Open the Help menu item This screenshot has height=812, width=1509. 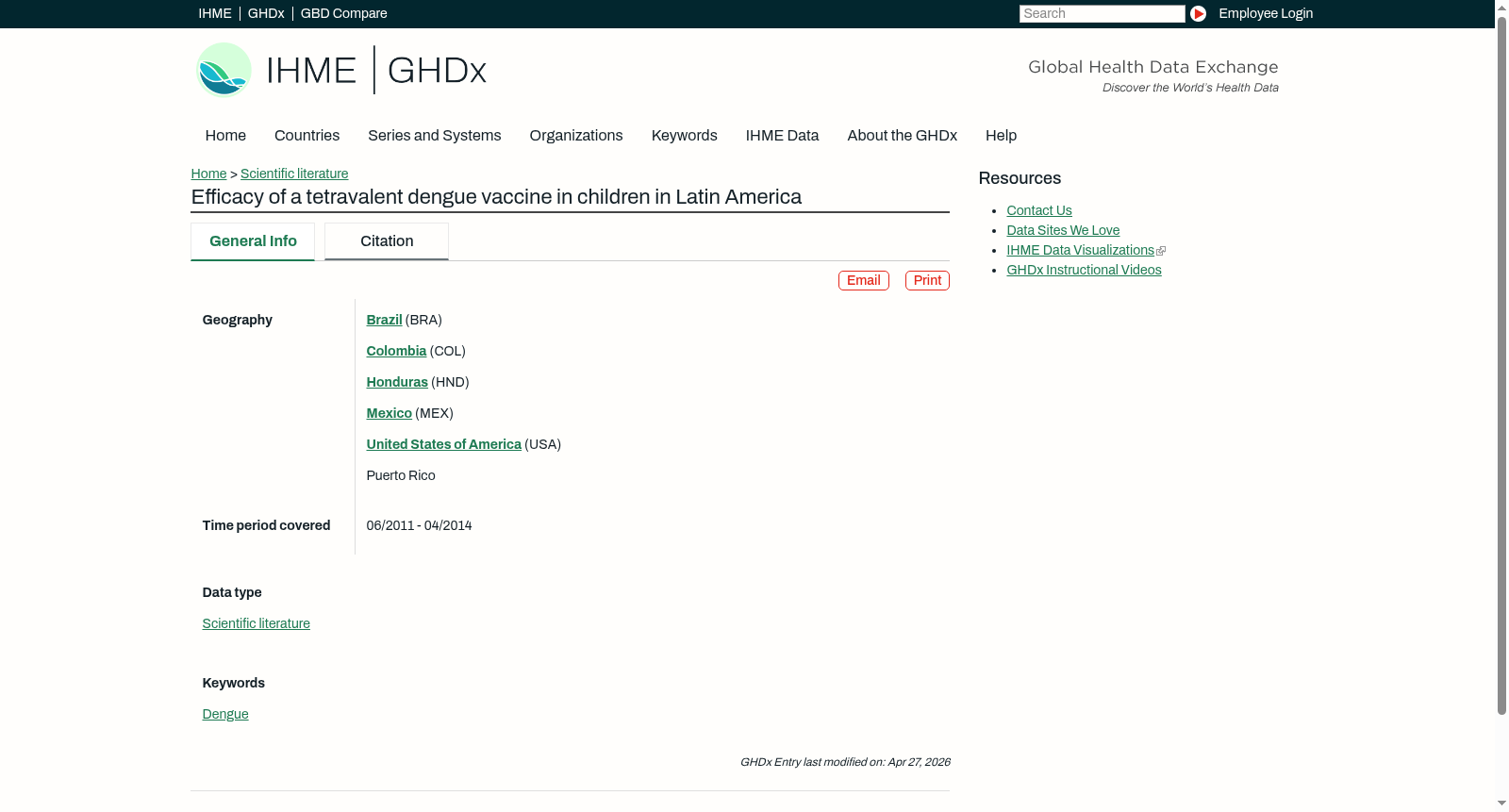1001,136
